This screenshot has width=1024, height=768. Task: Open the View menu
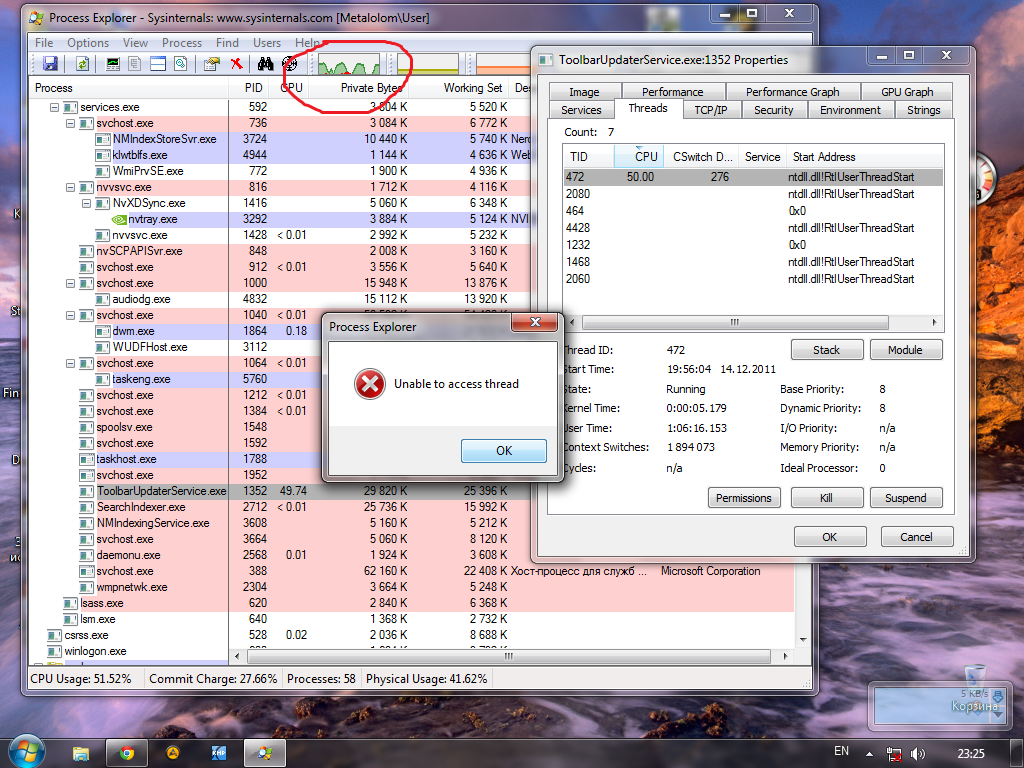click(135, 42)
